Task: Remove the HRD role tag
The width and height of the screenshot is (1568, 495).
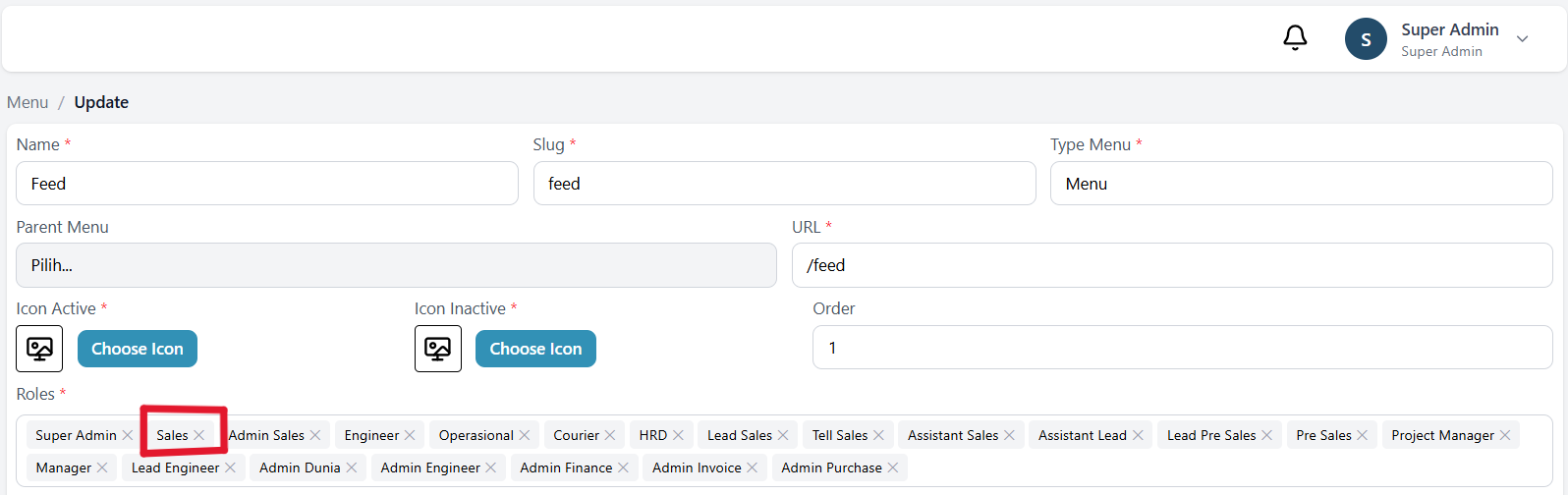Action: point(678,435)
